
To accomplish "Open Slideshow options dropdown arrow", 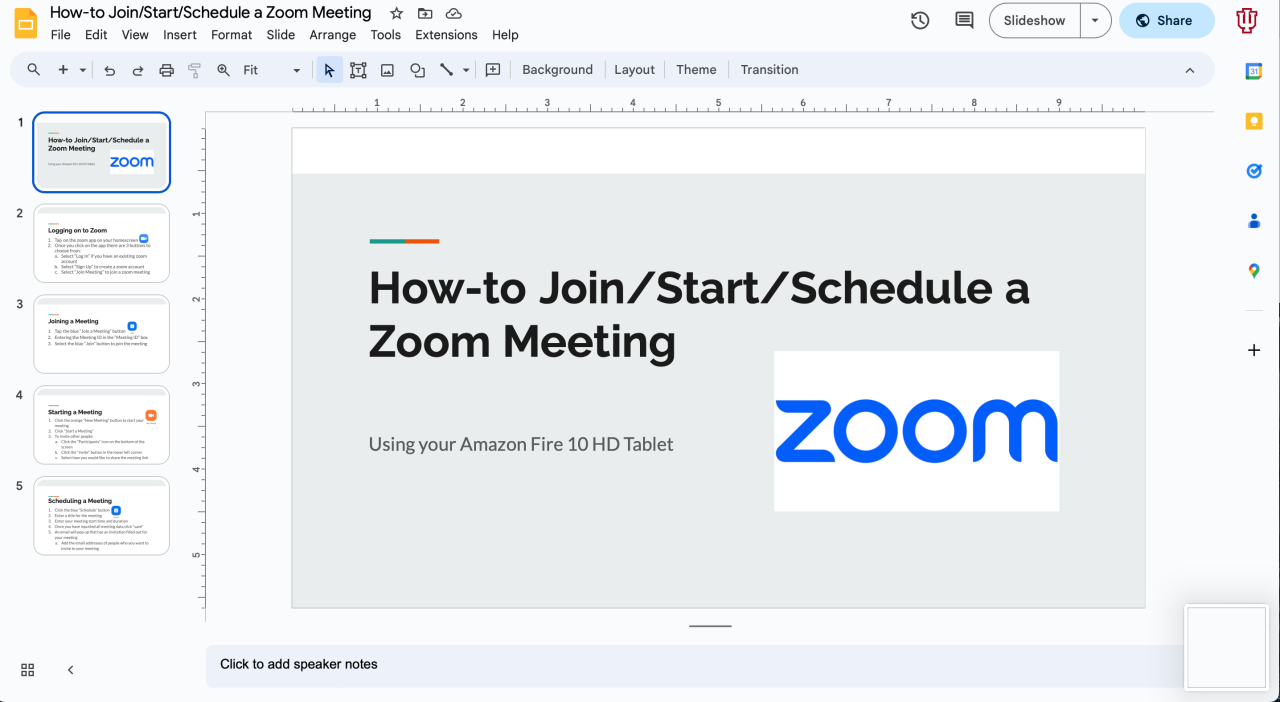I will click(x=1096, y=20).
